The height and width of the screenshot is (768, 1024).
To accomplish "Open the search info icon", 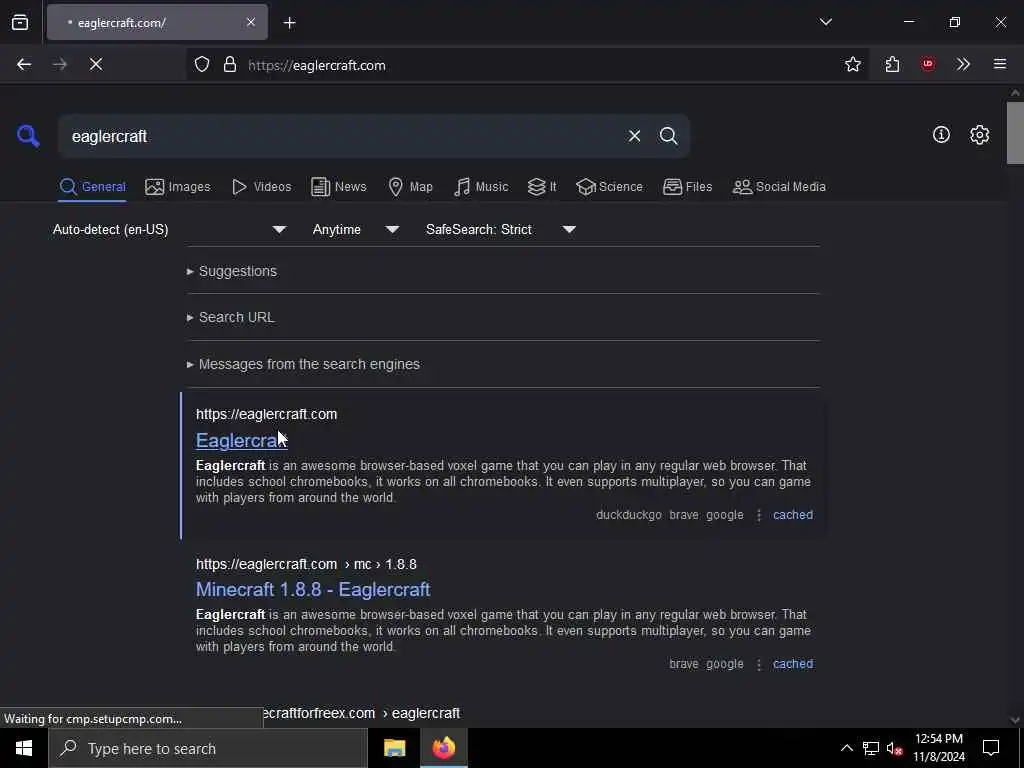I will coord(941,135).
